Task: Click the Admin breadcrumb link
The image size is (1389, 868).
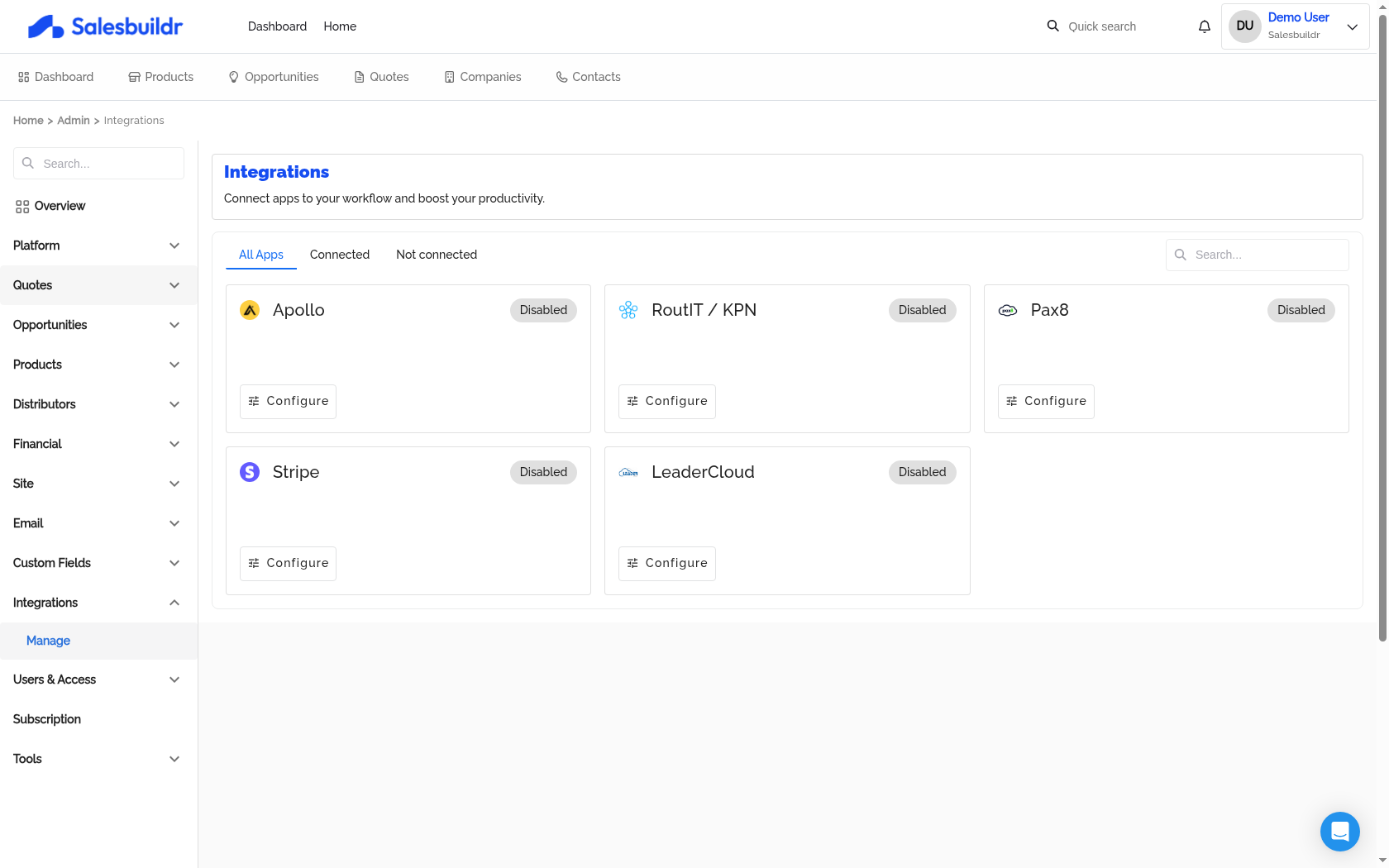Action: tap(74, 121)
